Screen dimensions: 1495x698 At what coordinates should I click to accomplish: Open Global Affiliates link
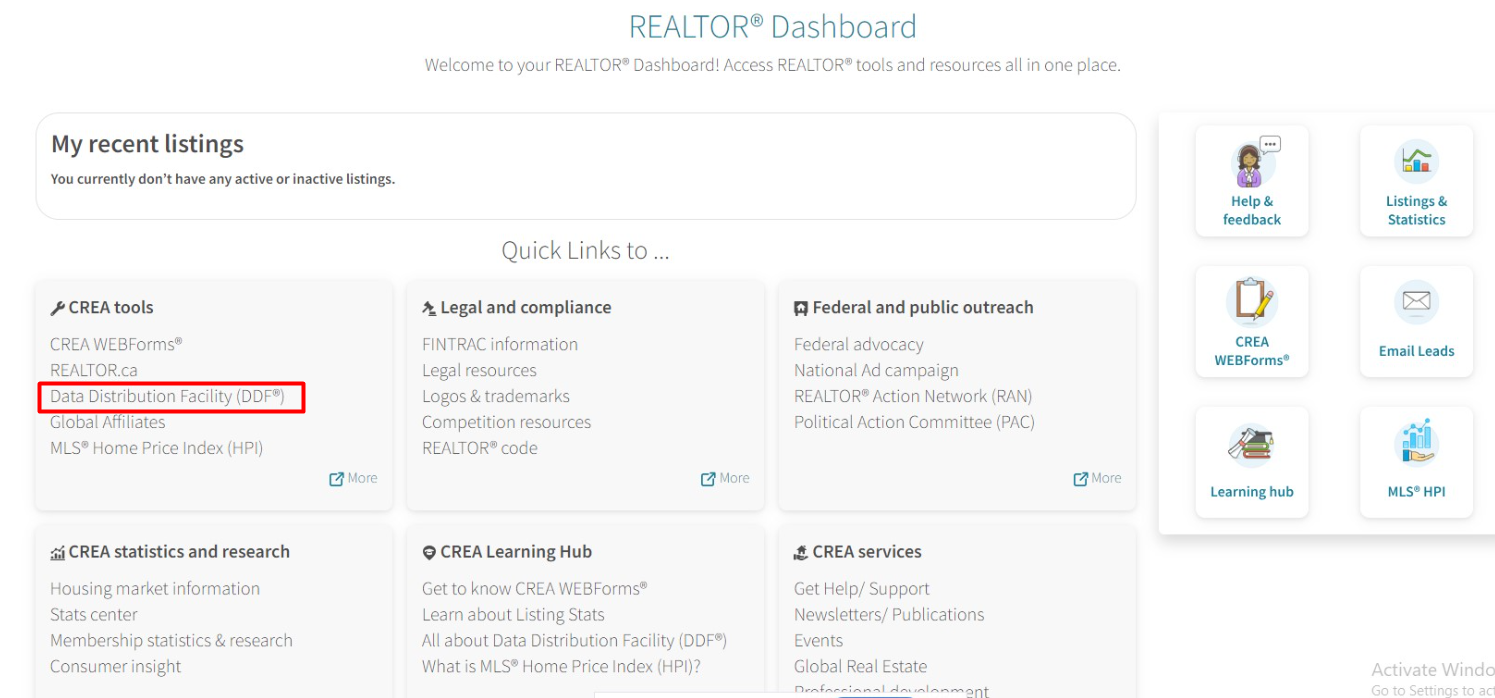tap(108, 422)
